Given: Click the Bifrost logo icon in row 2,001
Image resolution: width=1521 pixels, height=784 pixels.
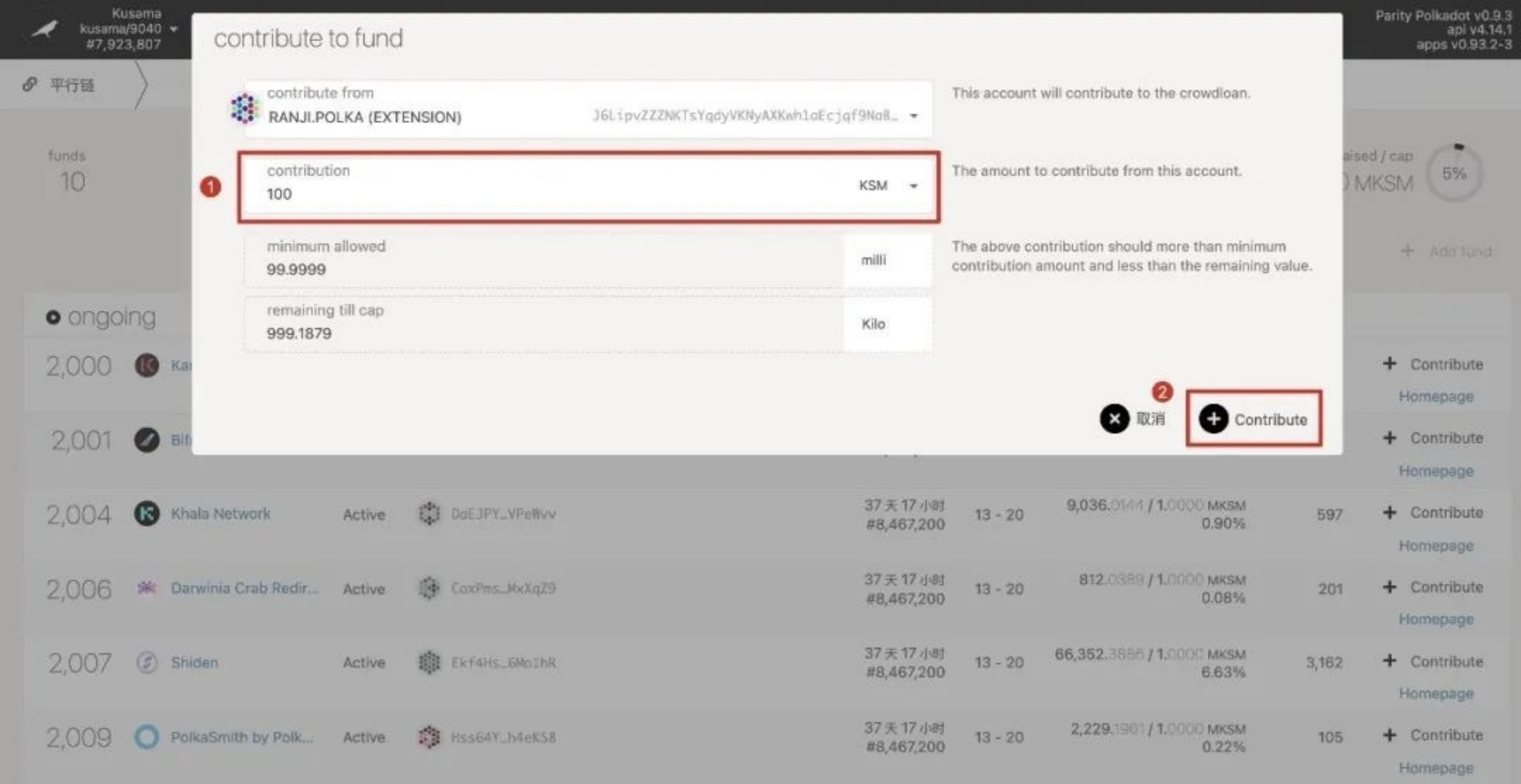Looking at the screenshot, I should coord(147,440).
